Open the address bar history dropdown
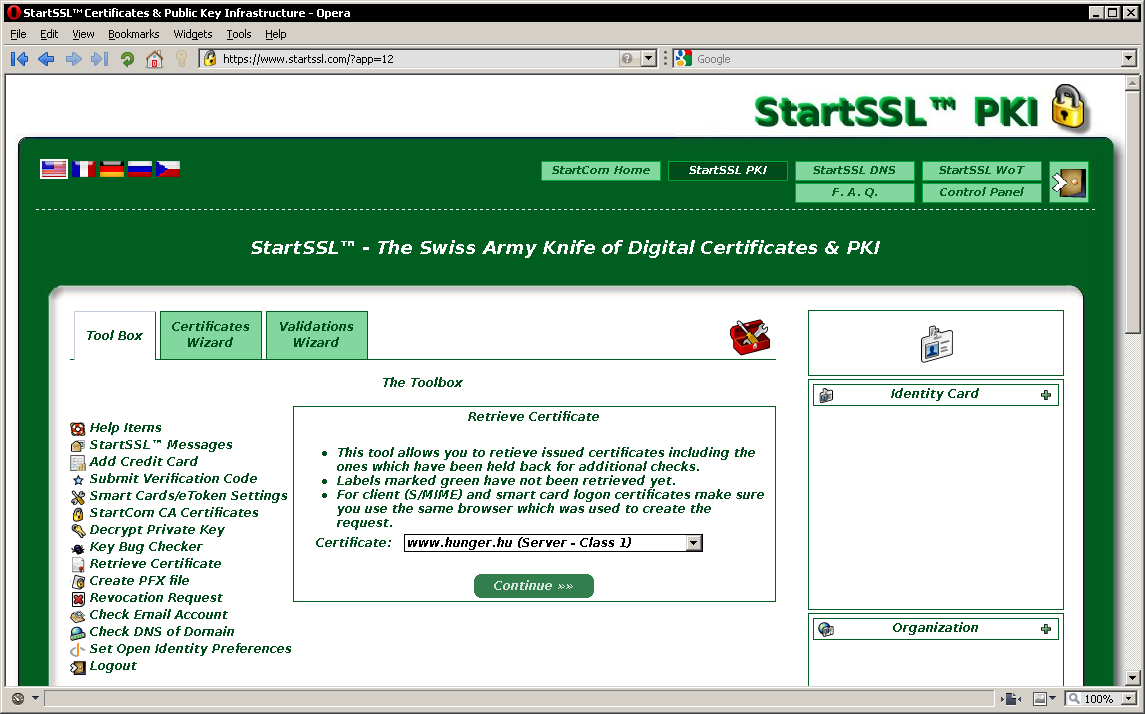Image resolution: width=1145 pixels, height=714 pixels. tap(648, 58)
